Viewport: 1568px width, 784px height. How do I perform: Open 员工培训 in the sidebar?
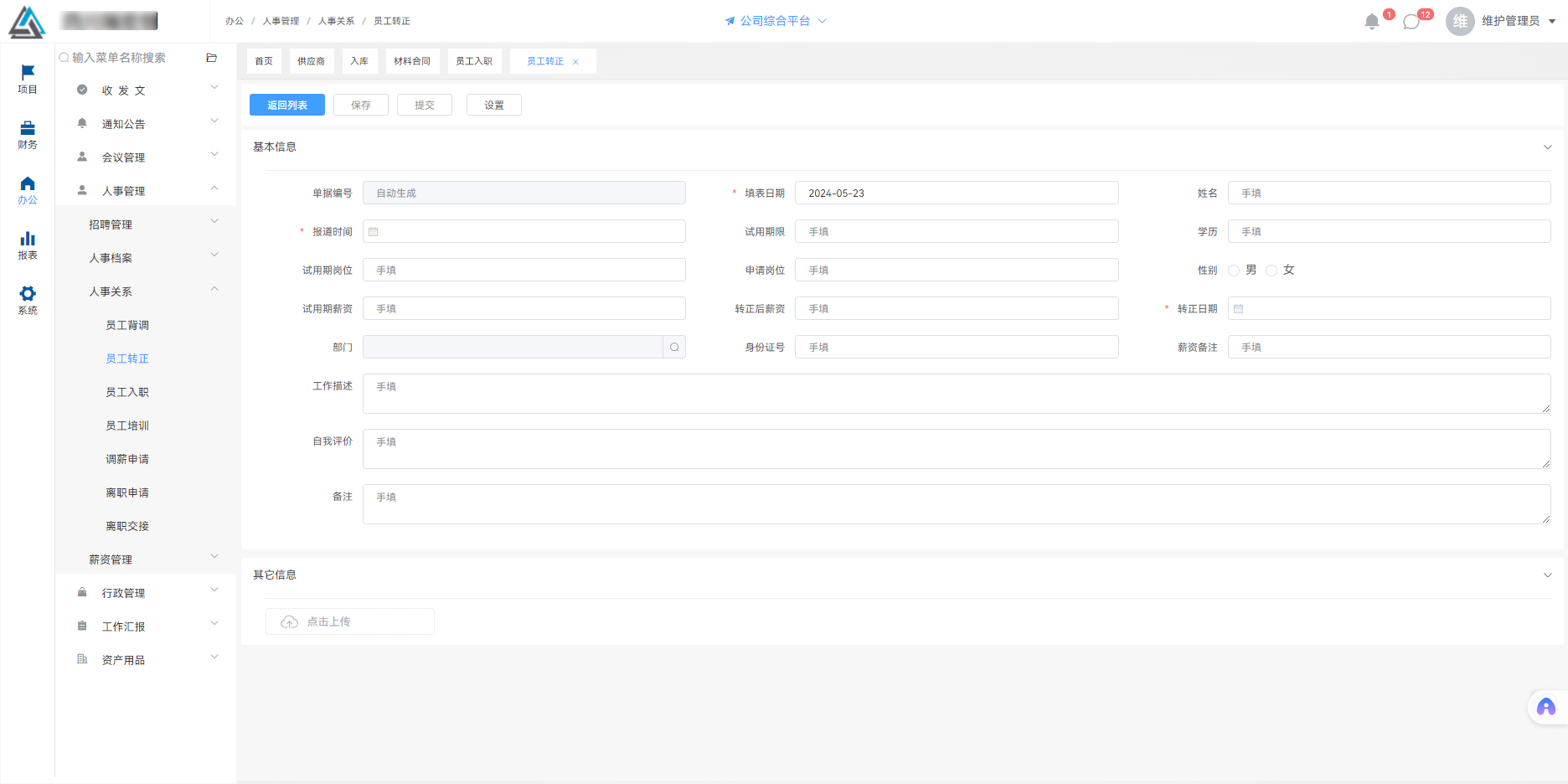tap(127, 426)
